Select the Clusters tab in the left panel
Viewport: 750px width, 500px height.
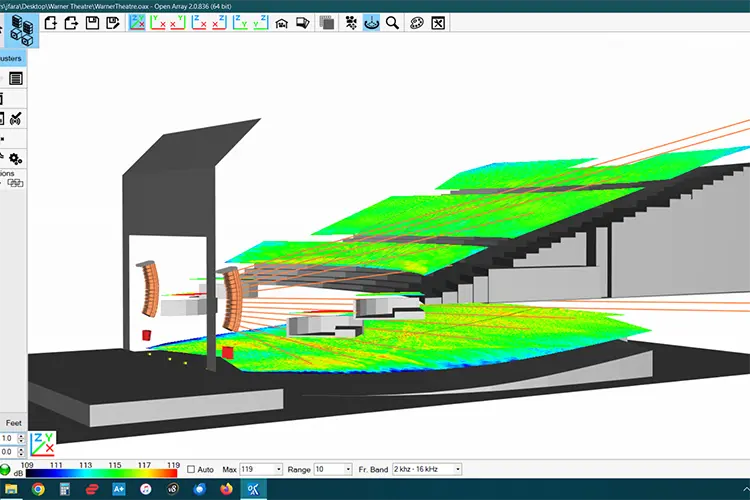pos(11,58)
